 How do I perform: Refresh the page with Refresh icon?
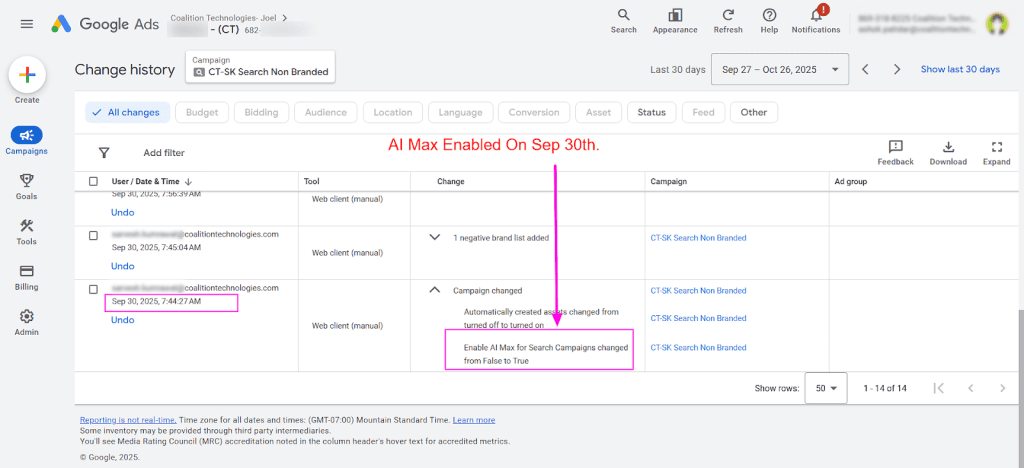coord(728,20)
